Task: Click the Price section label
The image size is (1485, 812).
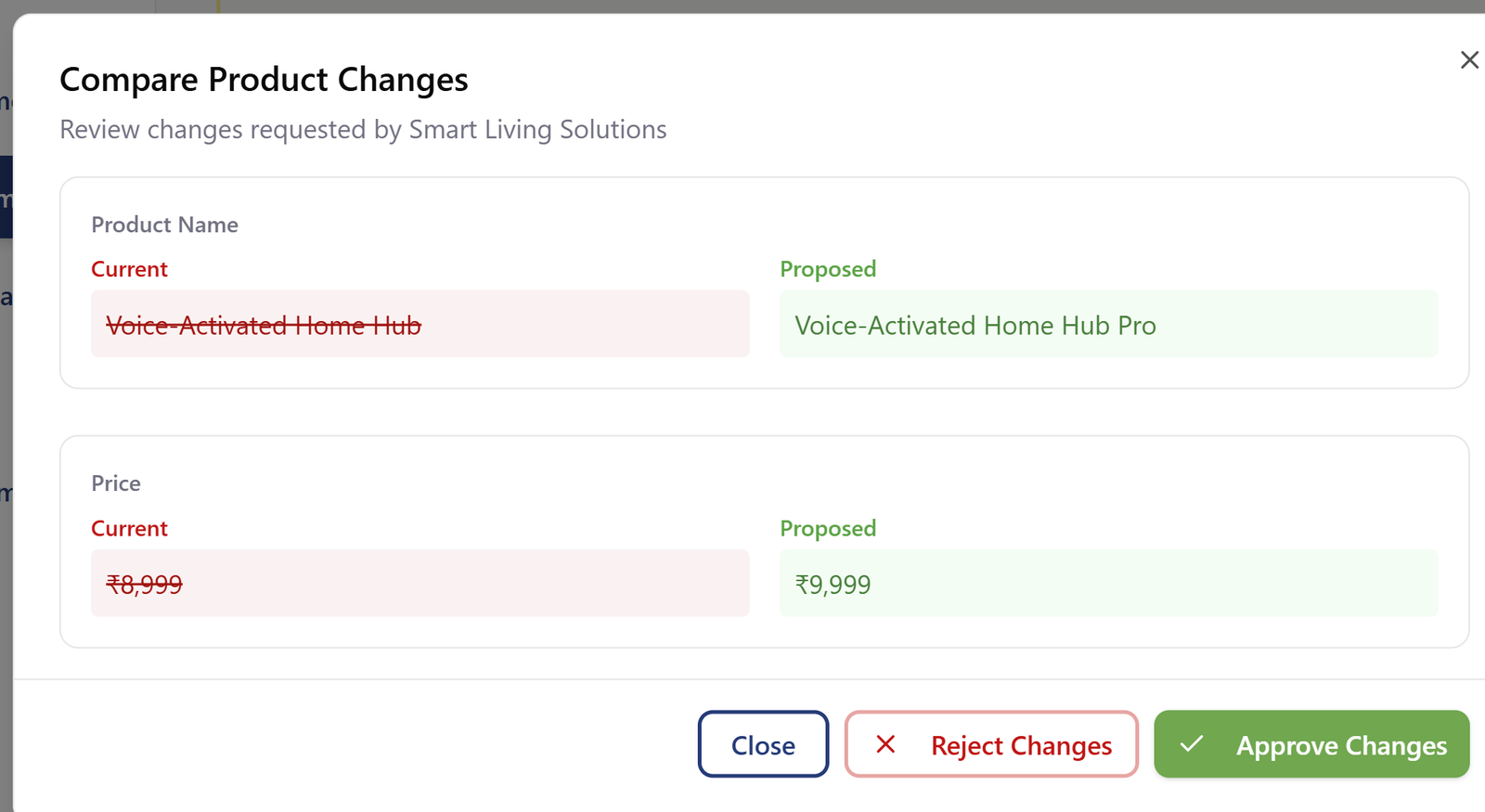Action: (116, 483)
